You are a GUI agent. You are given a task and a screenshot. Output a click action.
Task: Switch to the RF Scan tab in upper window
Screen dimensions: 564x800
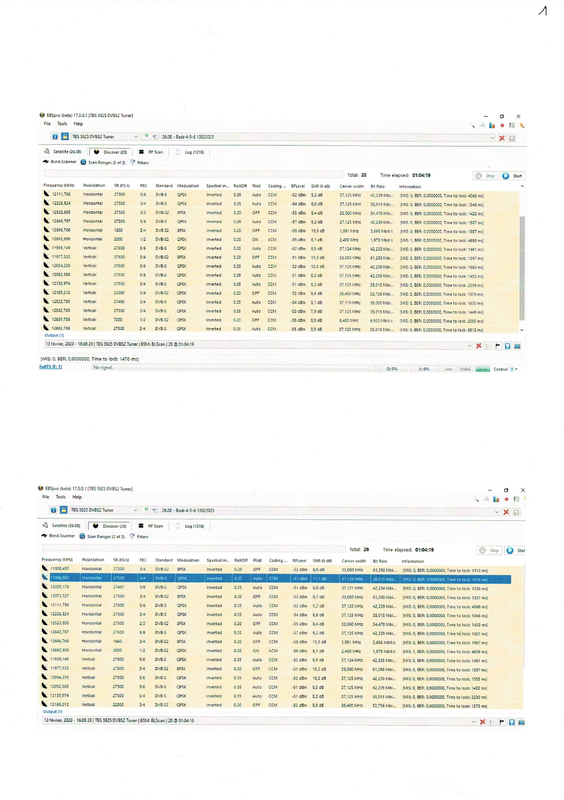(x=151, y=152)
